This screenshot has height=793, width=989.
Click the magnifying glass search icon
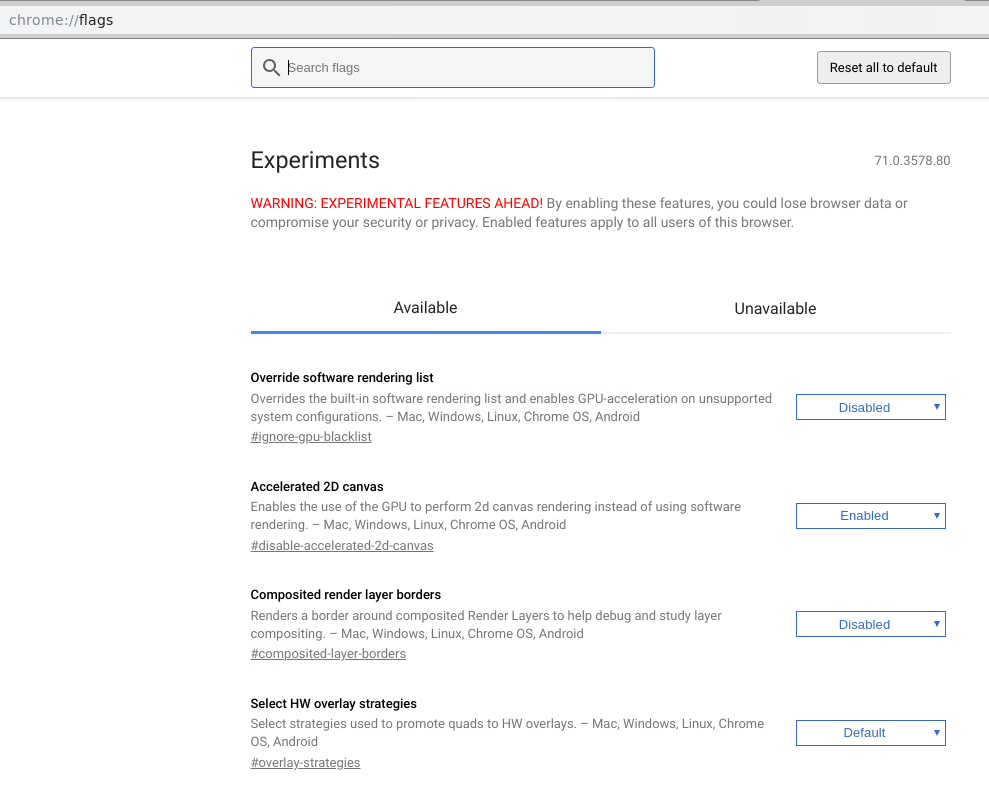click(x=271, y=68)
